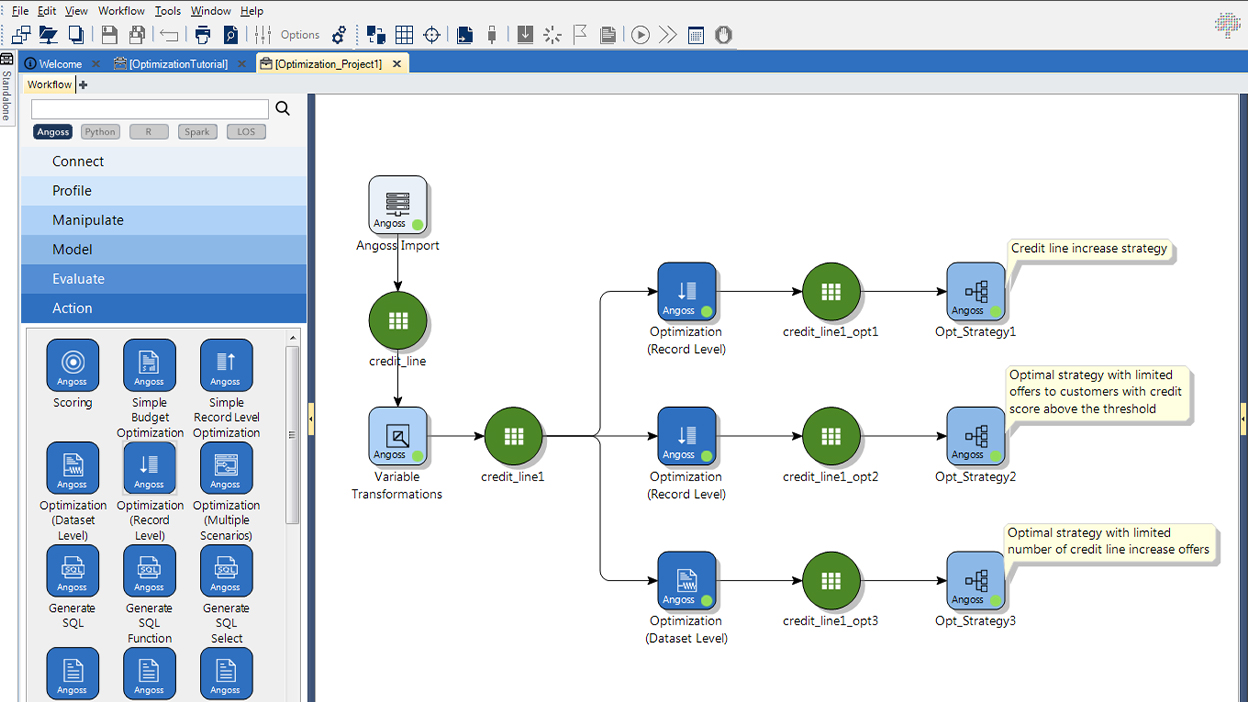This screenshot has height=702, width=1248.
Task: Open the Options sliders control
Action: (263, 34)
